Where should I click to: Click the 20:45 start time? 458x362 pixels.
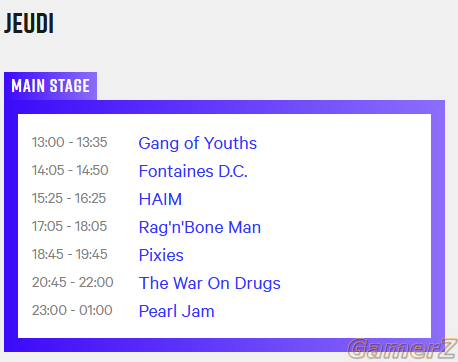click(x=49, y=282)
